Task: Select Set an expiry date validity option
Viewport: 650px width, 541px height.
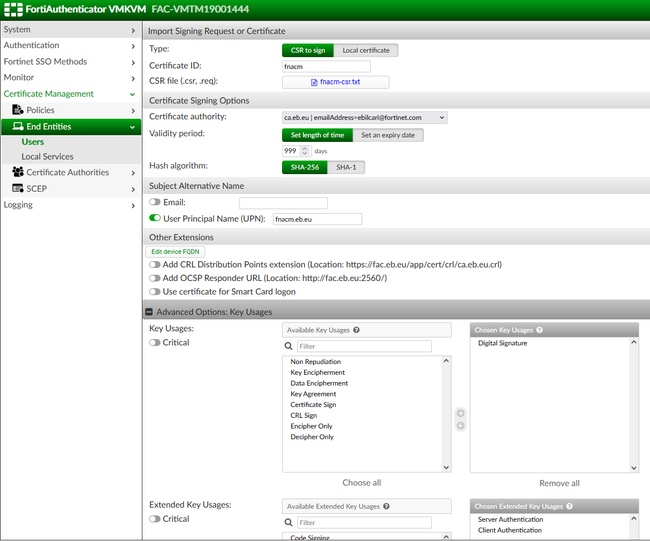Action: 388,135
